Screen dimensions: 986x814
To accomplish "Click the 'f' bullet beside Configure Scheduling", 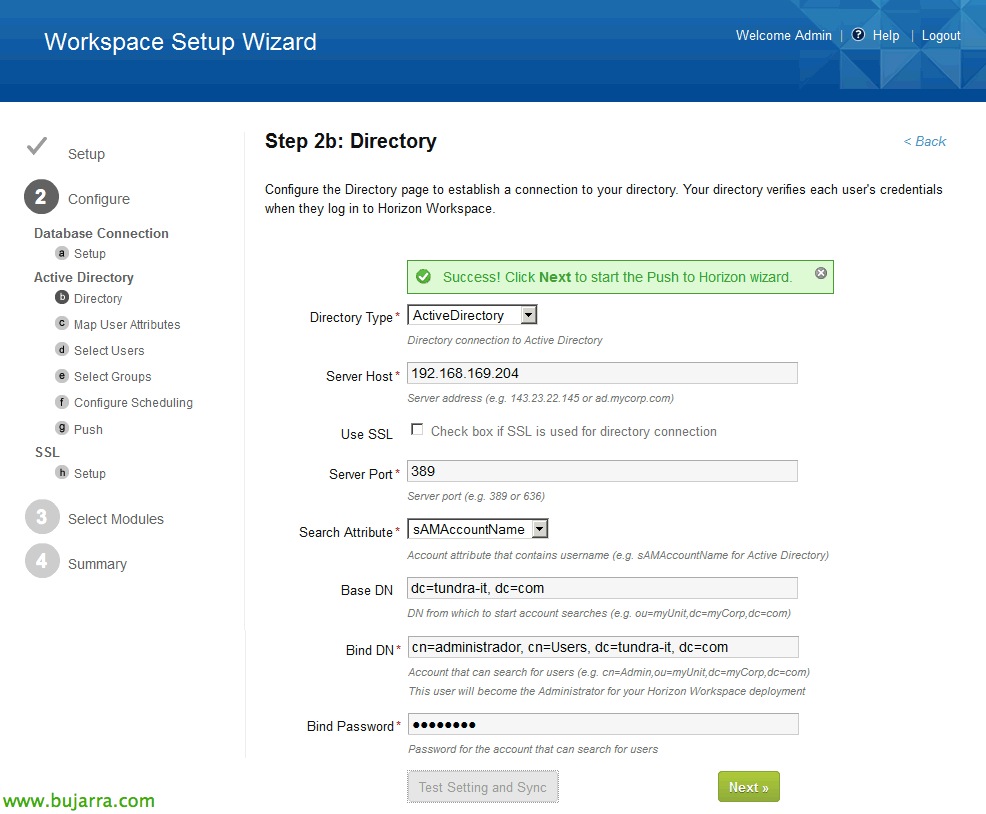I will tap(62, 401).
